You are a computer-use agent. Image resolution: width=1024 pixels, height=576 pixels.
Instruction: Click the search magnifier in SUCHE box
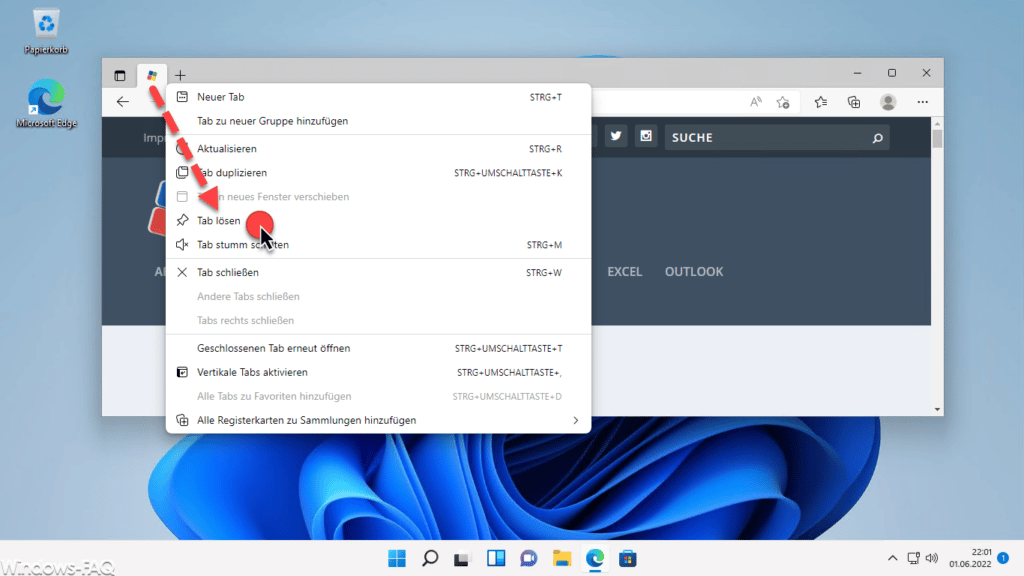click(877, 138)
